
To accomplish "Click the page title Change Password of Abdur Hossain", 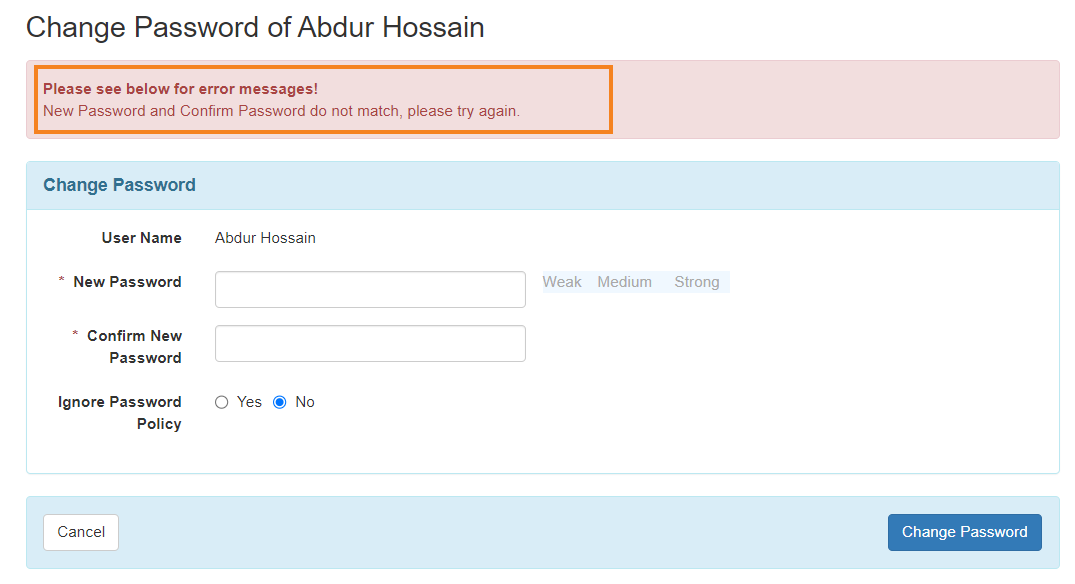I will pos(255,28).
